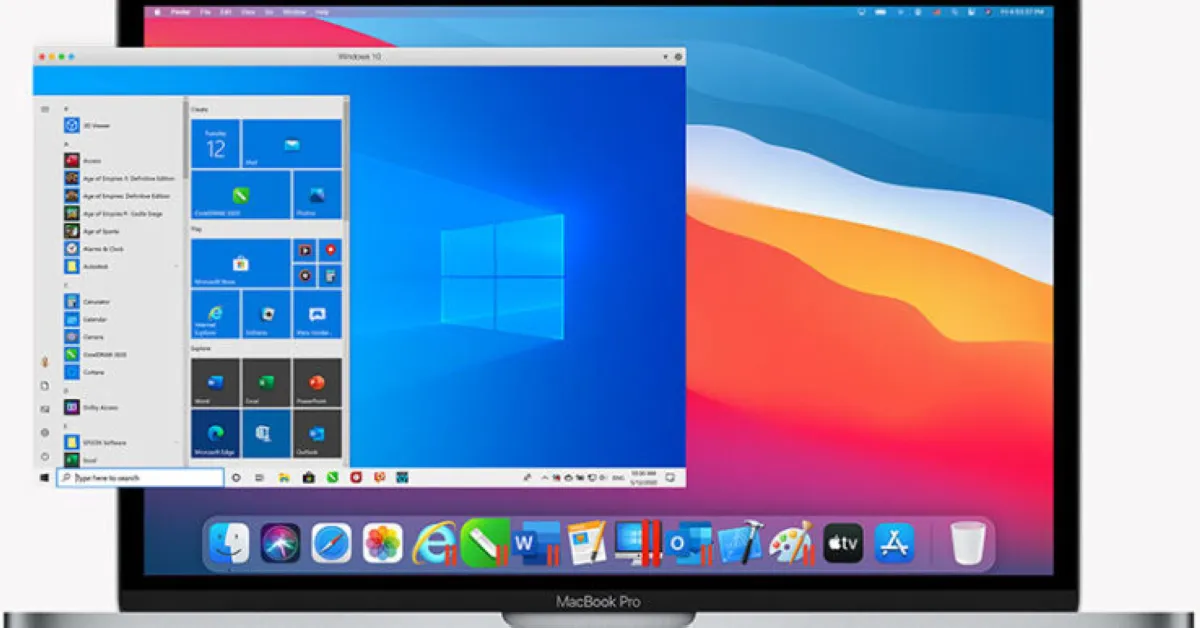
Task: Open the Outlook tile in Explore group
Action: point(317,434)
